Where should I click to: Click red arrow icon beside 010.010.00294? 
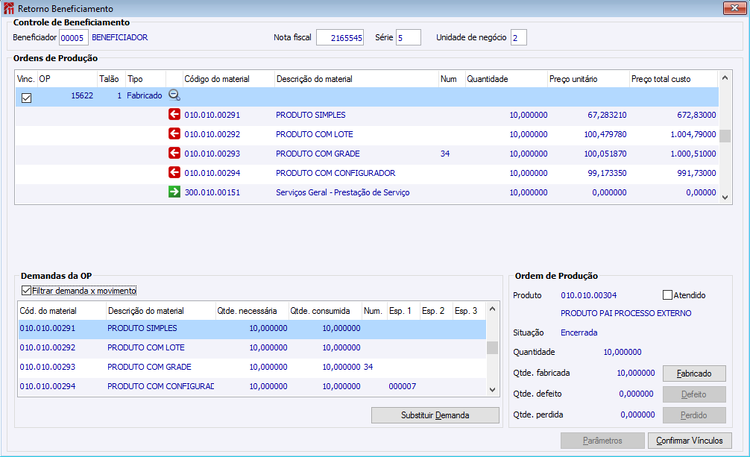pos(174,172)
